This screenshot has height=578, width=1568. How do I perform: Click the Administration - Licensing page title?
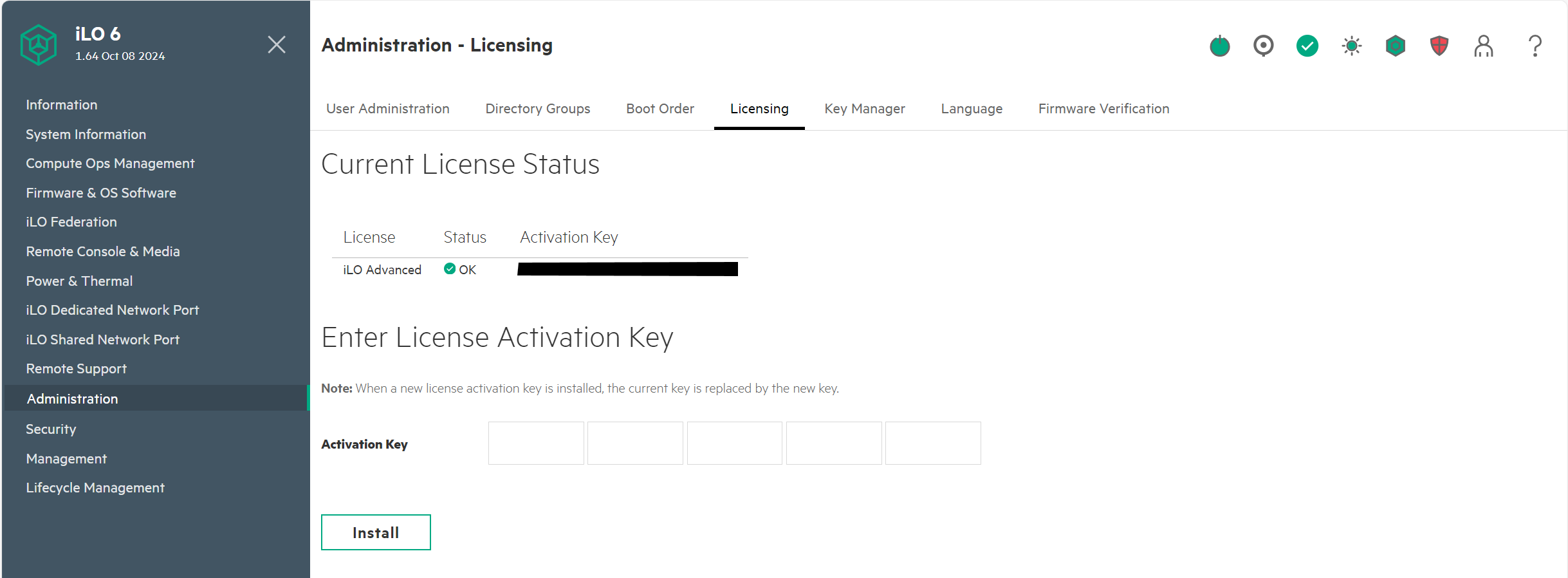click(x=437, y=45)
